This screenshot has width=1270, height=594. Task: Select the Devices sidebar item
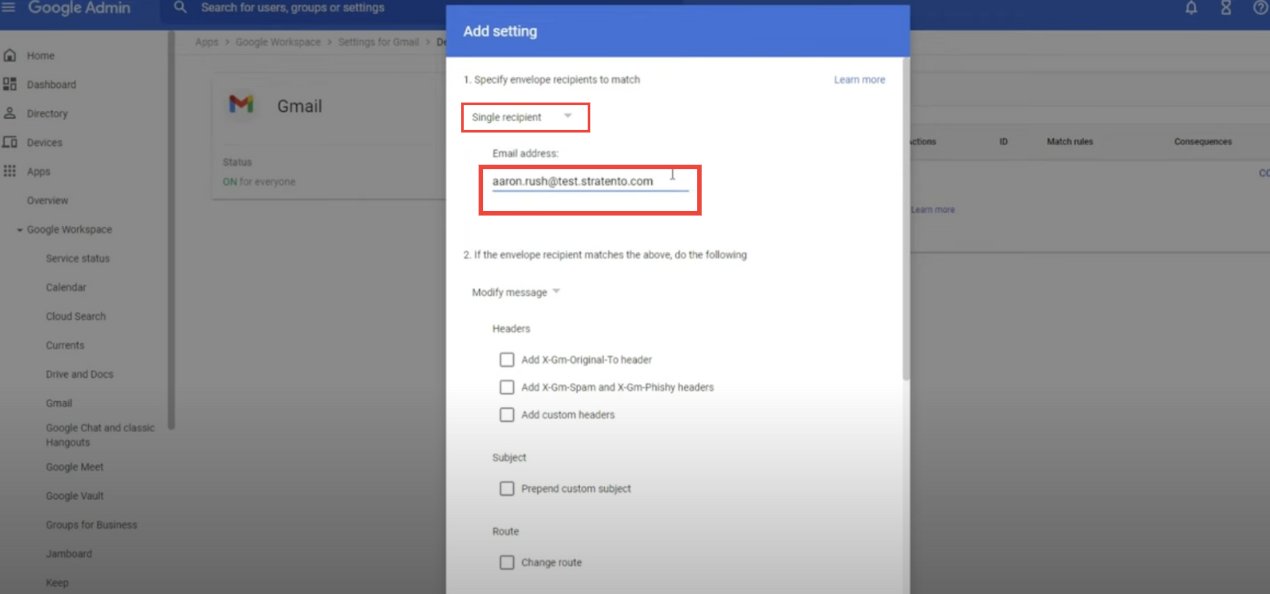click(45, 142)
